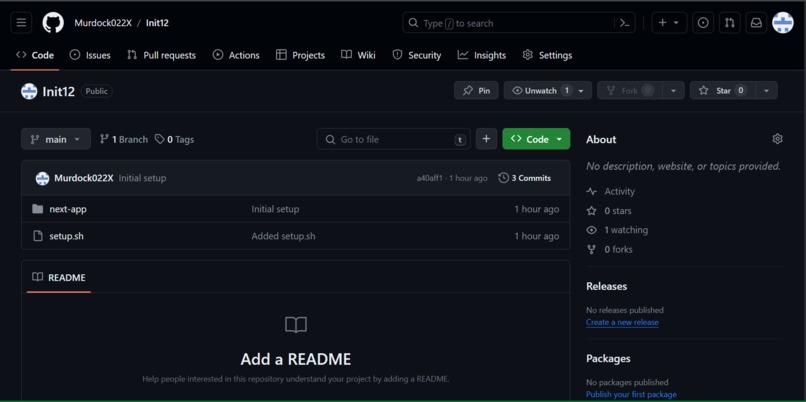Expand the Fork options dropdown arrow
Image resolution: width=806 pixels, height=402 pixels.
click(x=673, y=90)
